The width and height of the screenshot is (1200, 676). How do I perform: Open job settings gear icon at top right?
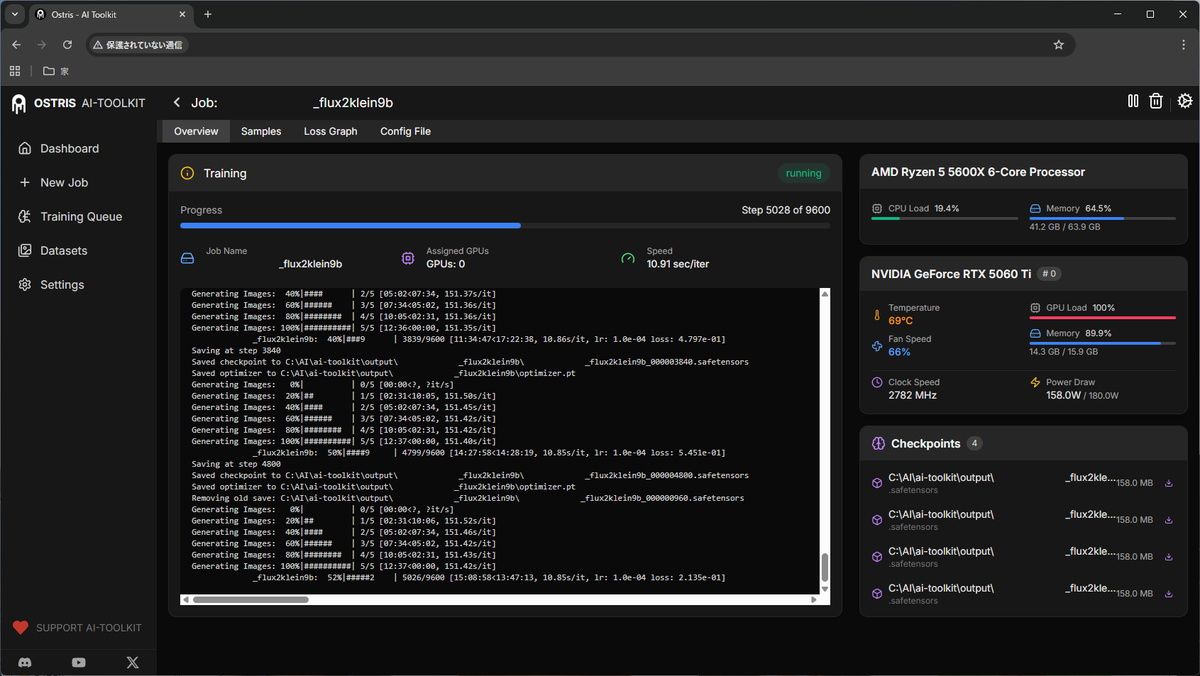click(x=1185, y=101)
